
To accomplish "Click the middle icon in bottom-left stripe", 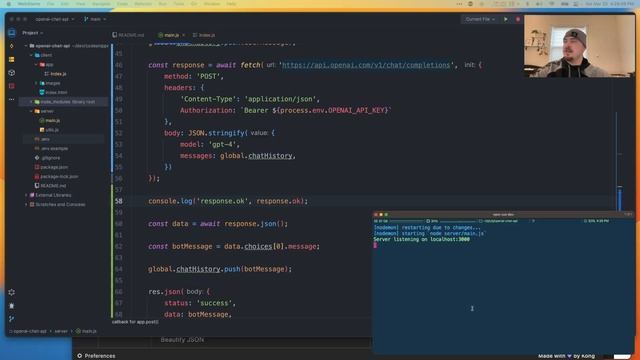I will click(11, 306).
